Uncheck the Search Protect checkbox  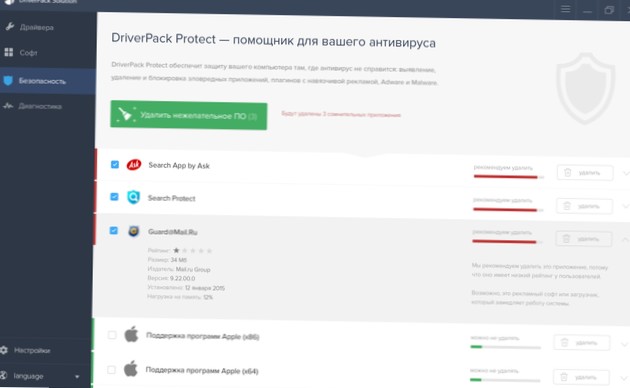point(114,197)
